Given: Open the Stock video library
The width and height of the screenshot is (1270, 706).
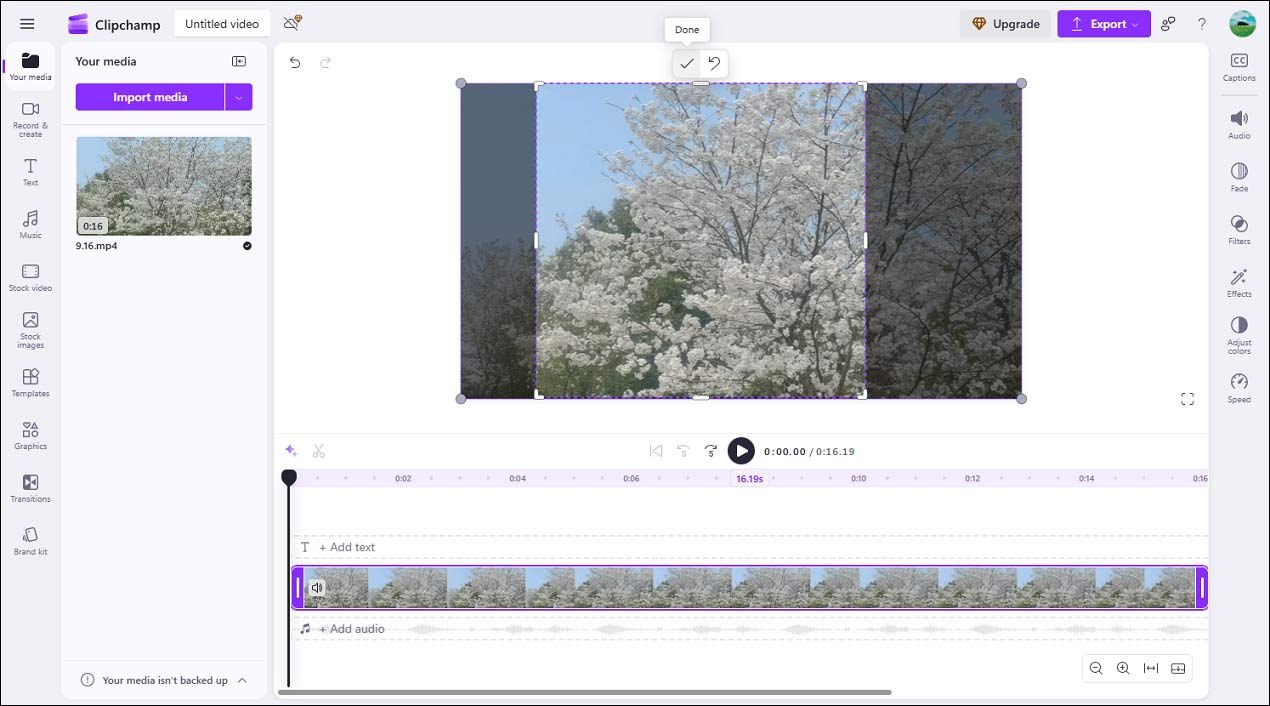Looking at the screenshot, I should (30, 276).
